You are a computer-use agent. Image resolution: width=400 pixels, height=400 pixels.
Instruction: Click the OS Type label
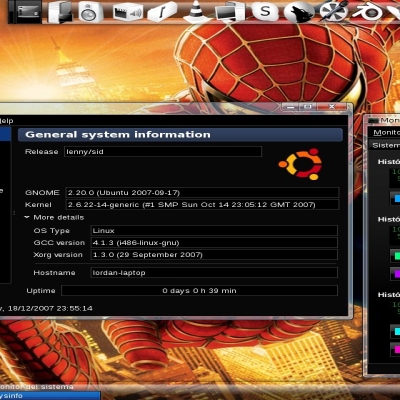click(52, 231)
